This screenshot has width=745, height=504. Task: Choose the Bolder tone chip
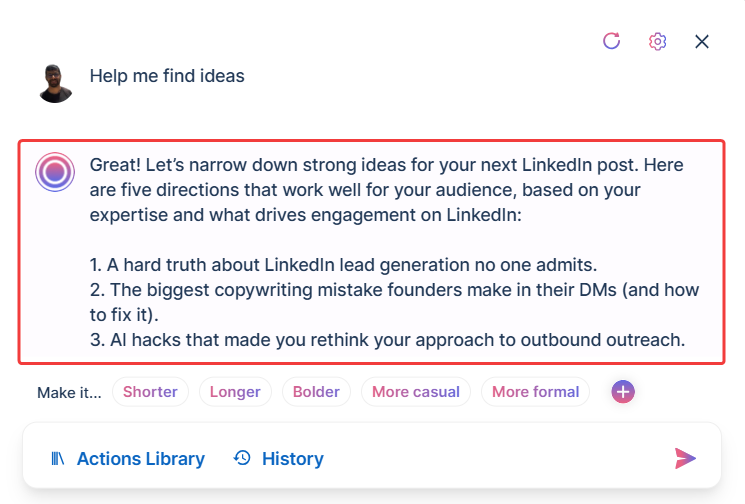(316, 392)
